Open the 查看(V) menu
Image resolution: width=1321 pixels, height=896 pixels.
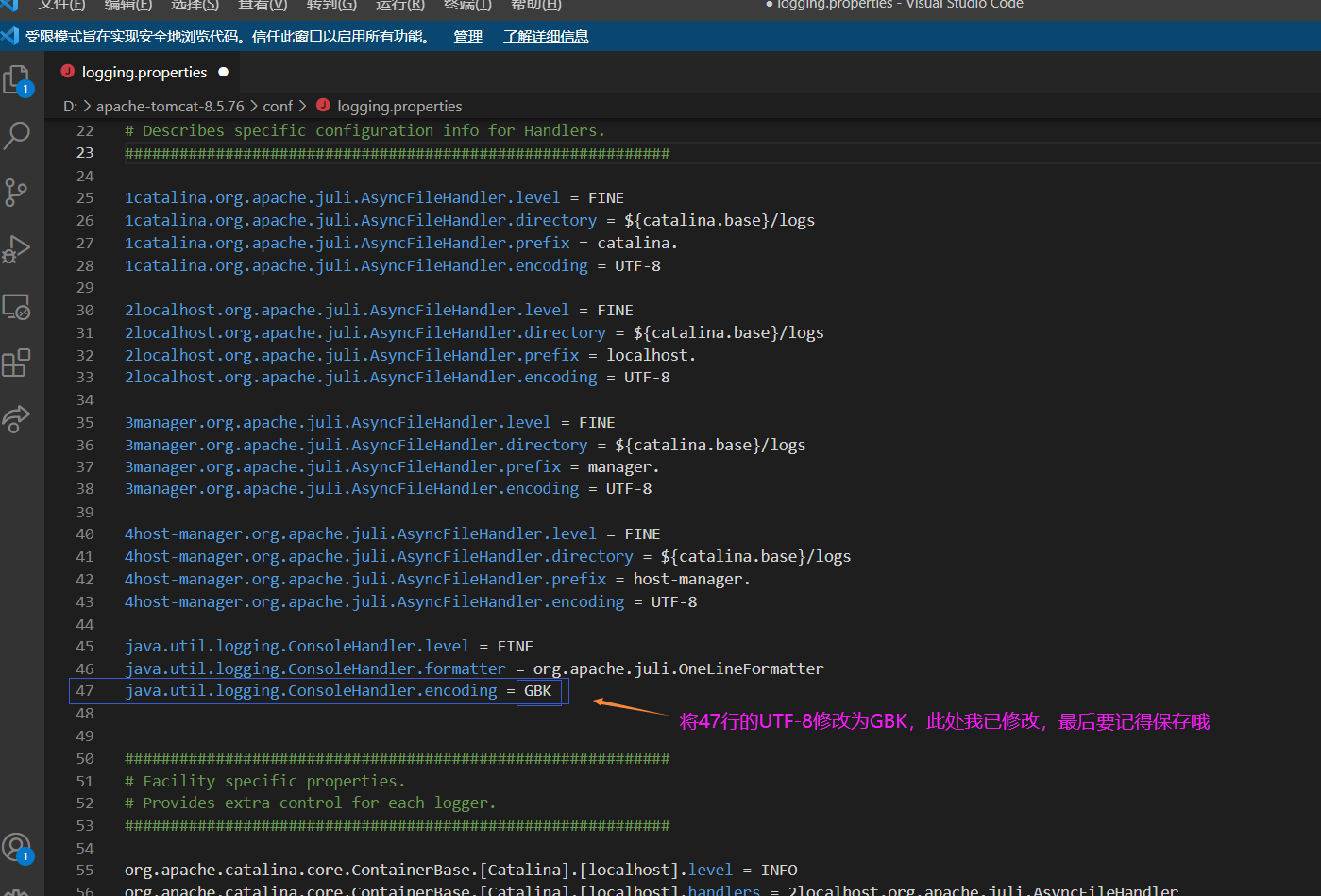[x=263, y=5]
